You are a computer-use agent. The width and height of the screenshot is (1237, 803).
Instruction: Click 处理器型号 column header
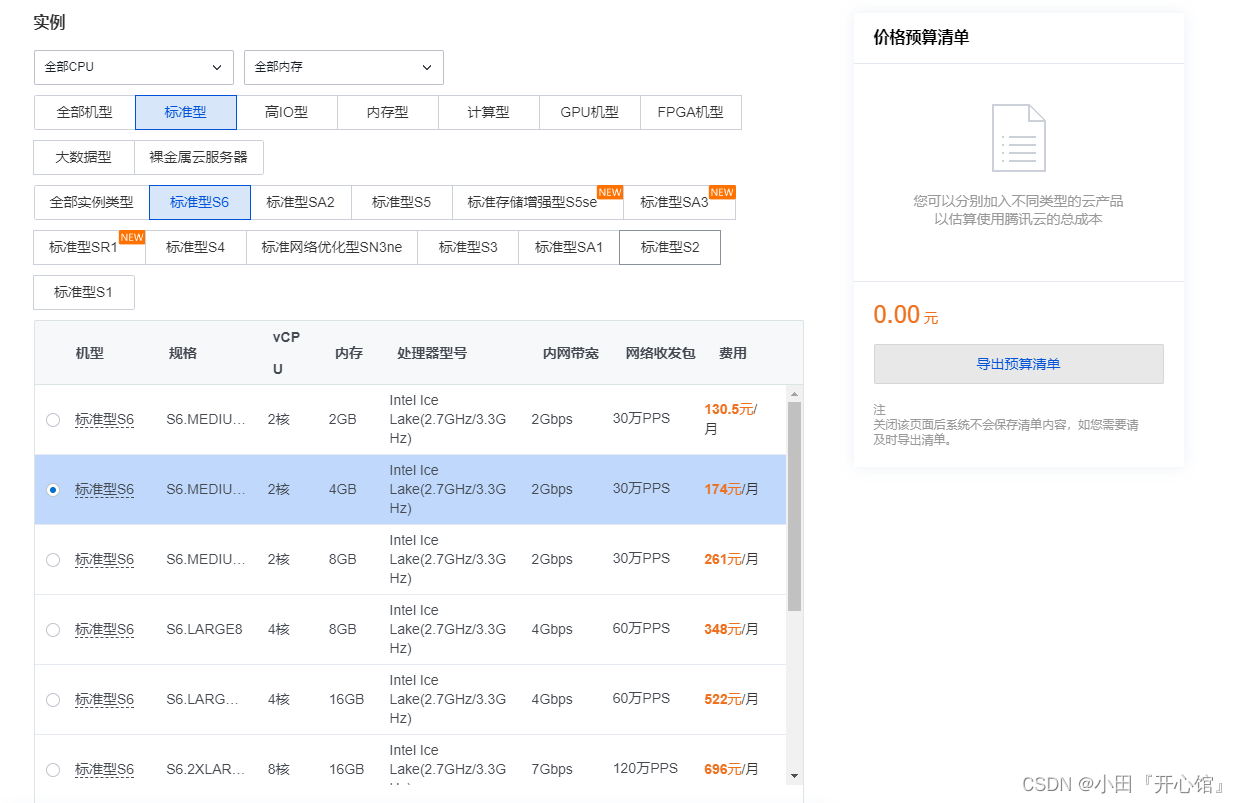pos(432,353)
